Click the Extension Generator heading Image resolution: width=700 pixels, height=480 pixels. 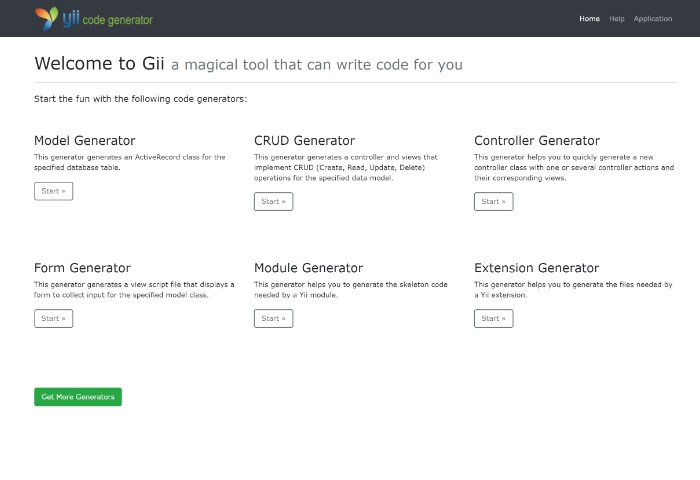tap(536, 268)
